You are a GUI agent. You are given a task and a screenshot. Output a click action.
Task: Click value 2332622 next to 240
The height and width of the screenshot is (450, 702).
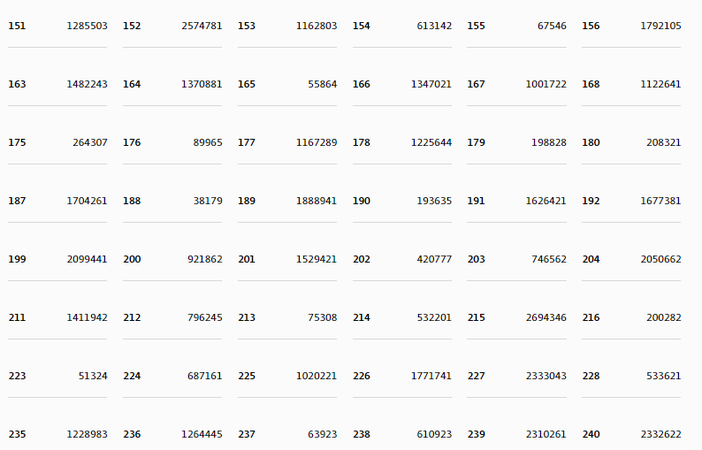pyautogui.click(x=660, y=434)
